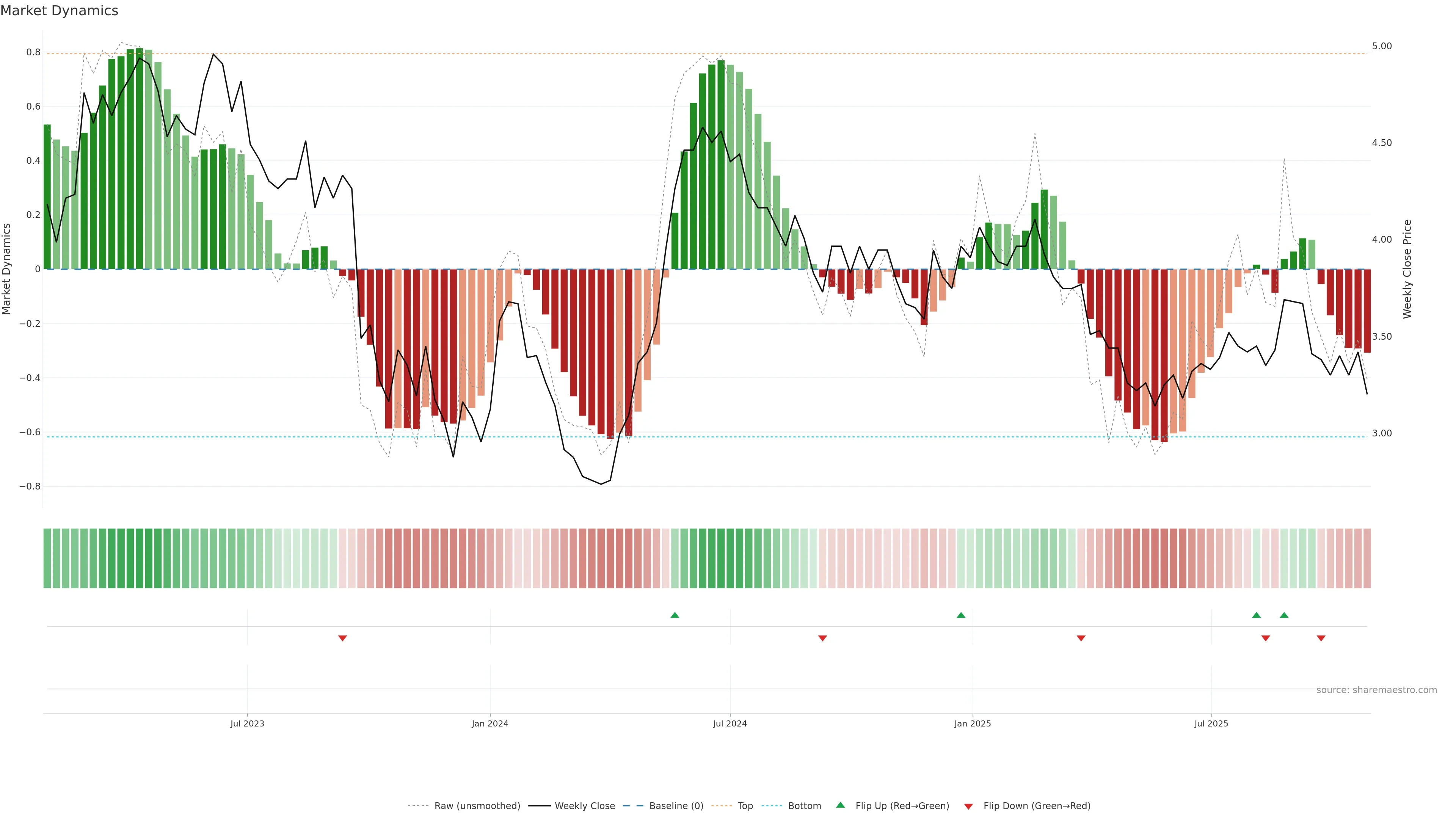The image size is (1456, 819).
Task: Click the last red flip-down triangle marker
Action: point(1321,638)
